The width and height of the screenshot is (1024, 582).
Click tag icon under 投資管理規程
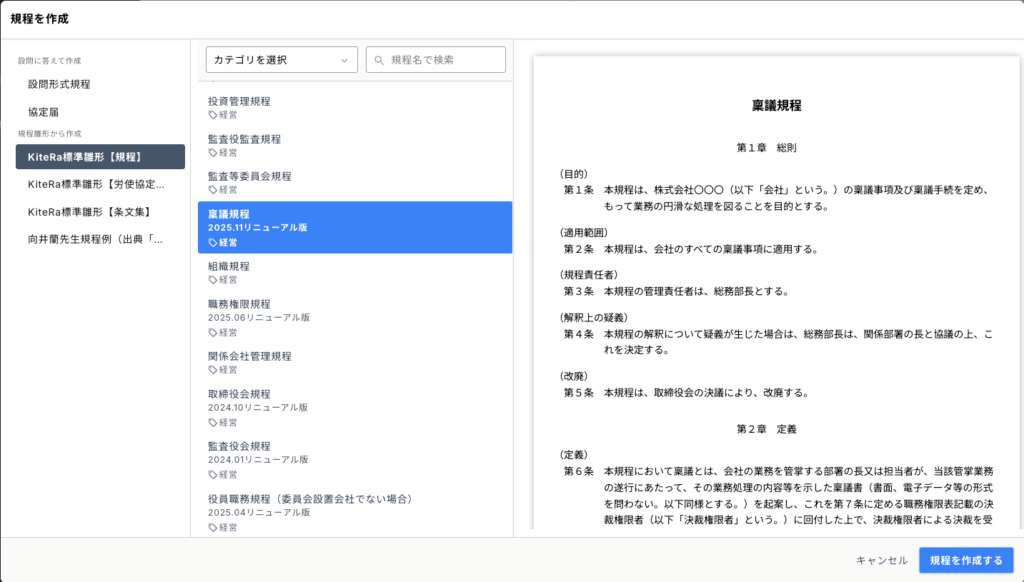click(213, 115)
